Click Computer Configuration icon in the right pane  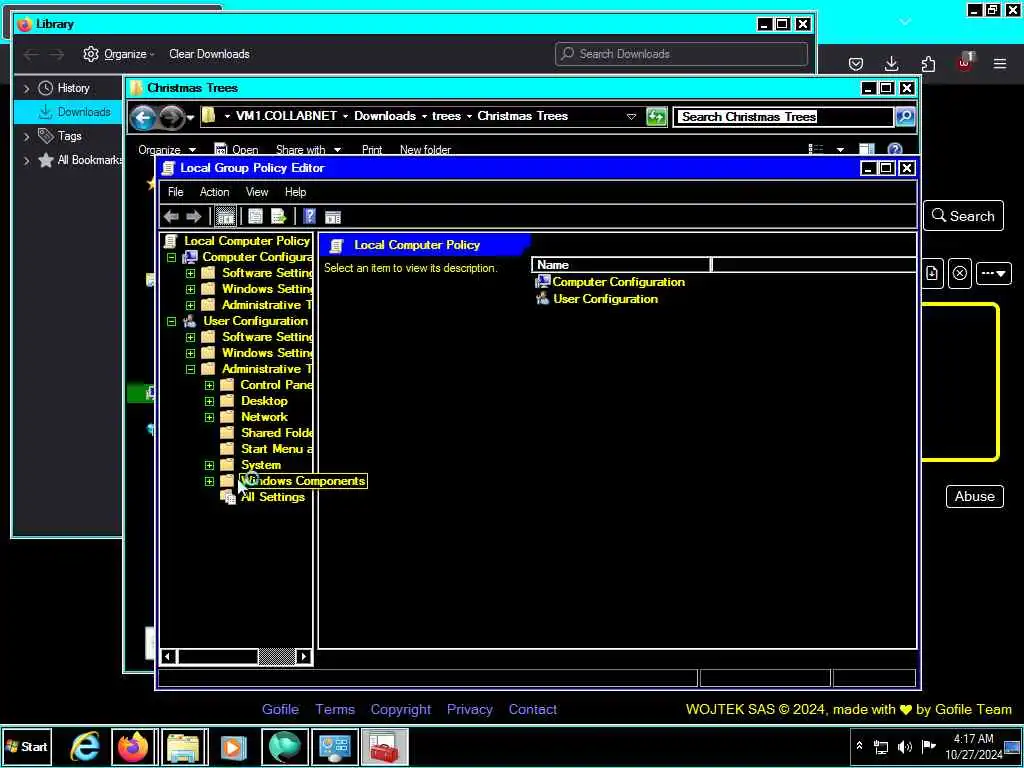click(542, 281)
